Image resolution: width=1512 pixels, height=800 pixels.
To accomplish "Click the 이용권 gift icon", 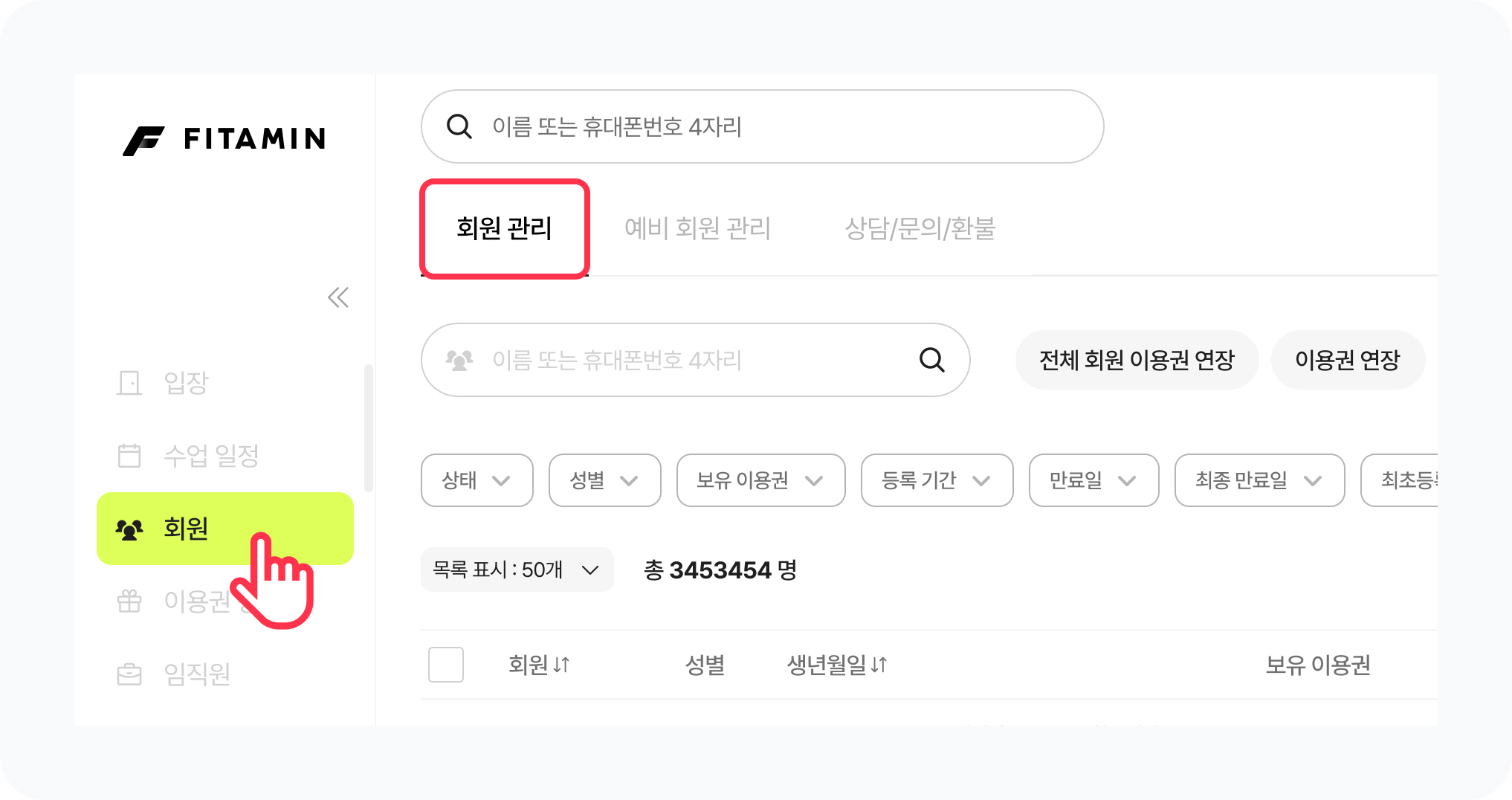I will (129, 601).
